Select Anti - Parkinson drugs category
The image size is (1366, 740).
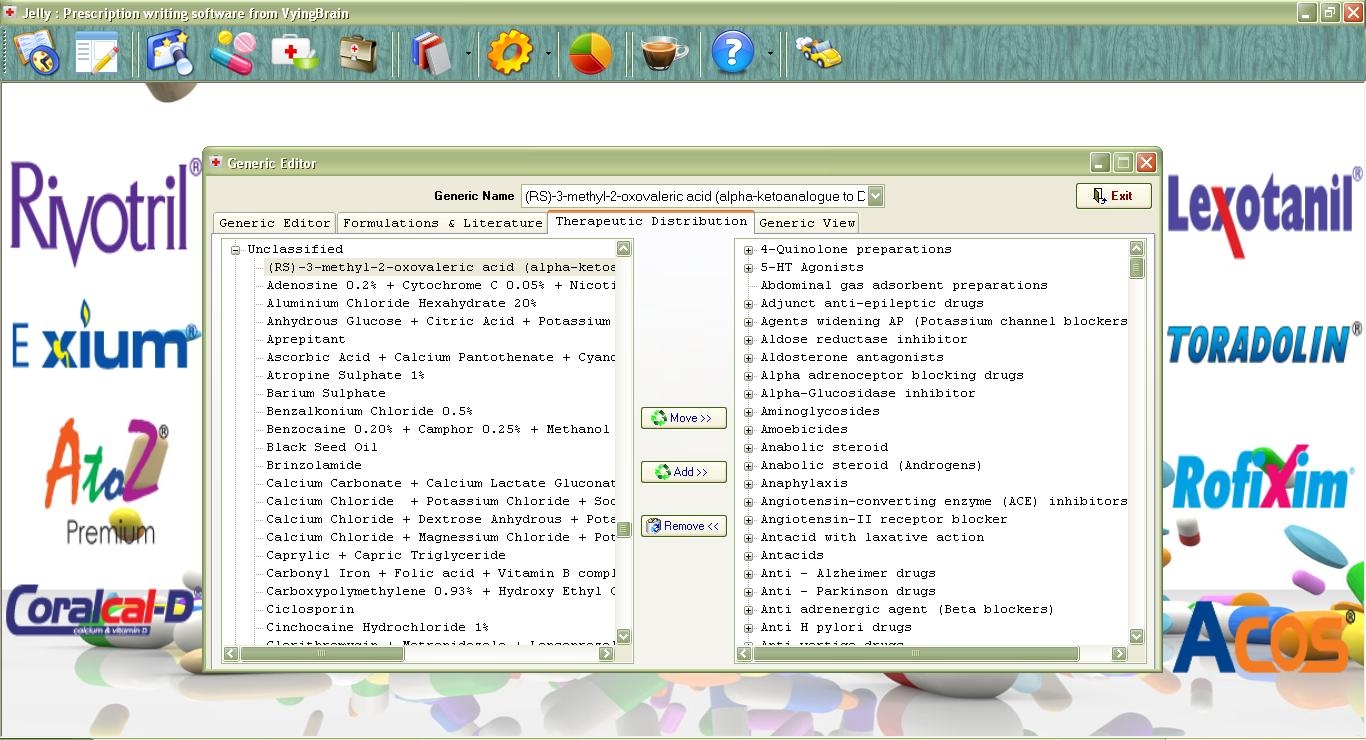click(x=848, y=591)
